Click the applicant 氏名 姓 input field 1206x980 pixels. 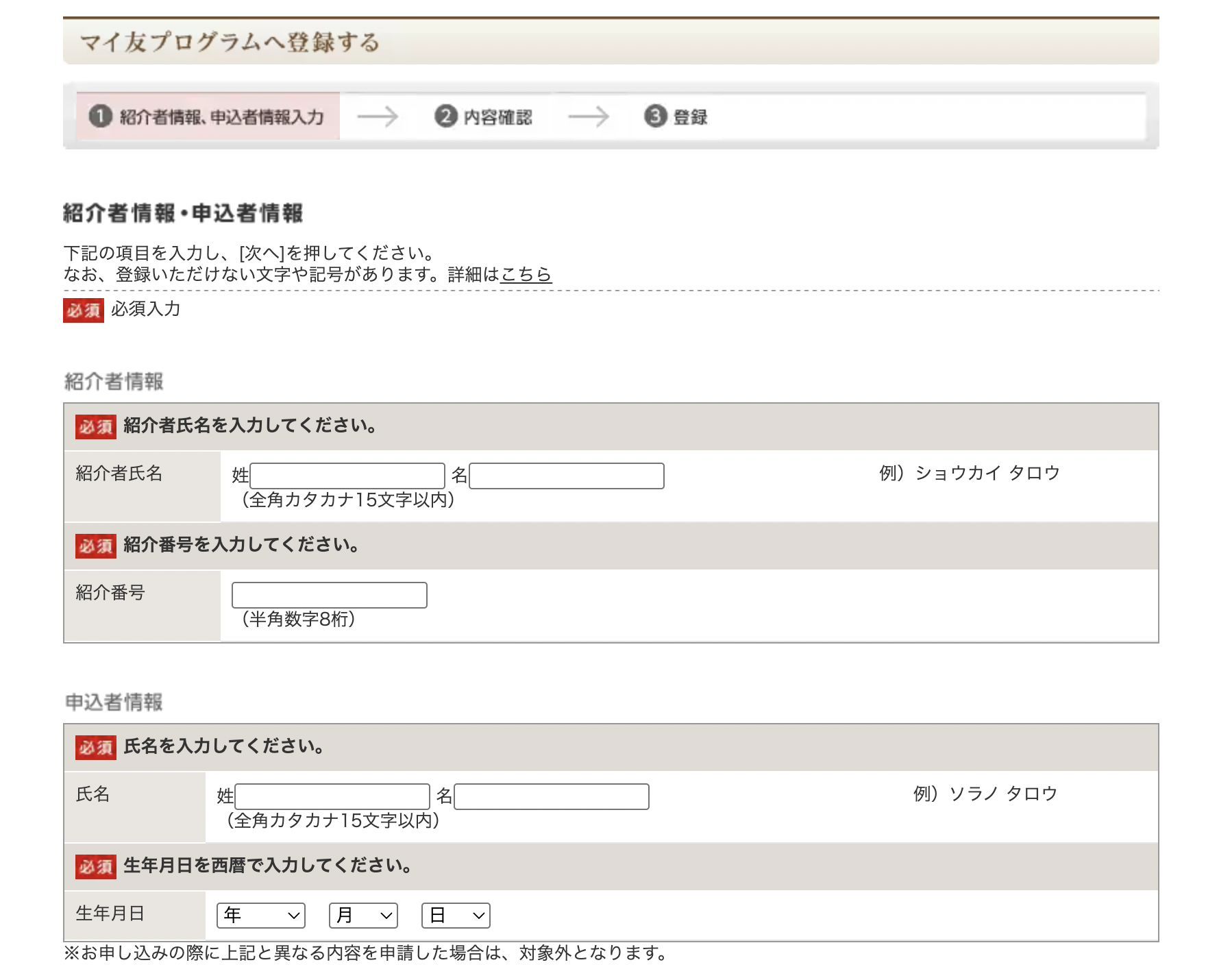332,796
